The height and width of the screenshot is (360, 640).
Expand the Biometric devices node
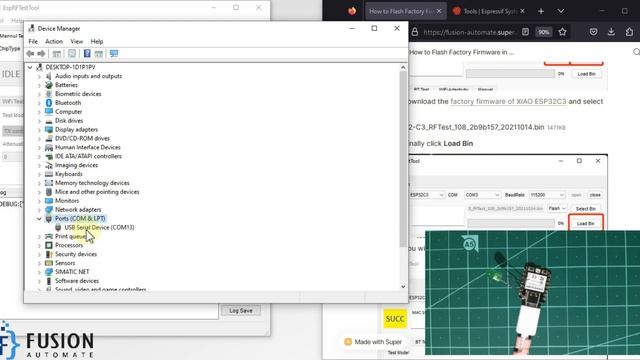(39, 94)
